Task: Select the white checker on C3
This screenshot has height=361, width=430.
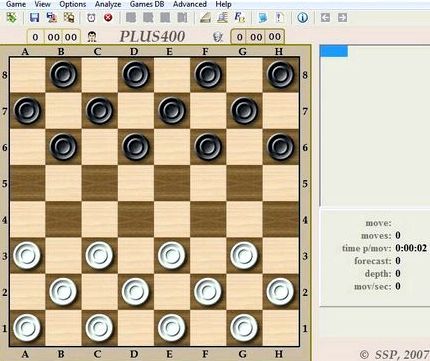Action: point(99,255)
